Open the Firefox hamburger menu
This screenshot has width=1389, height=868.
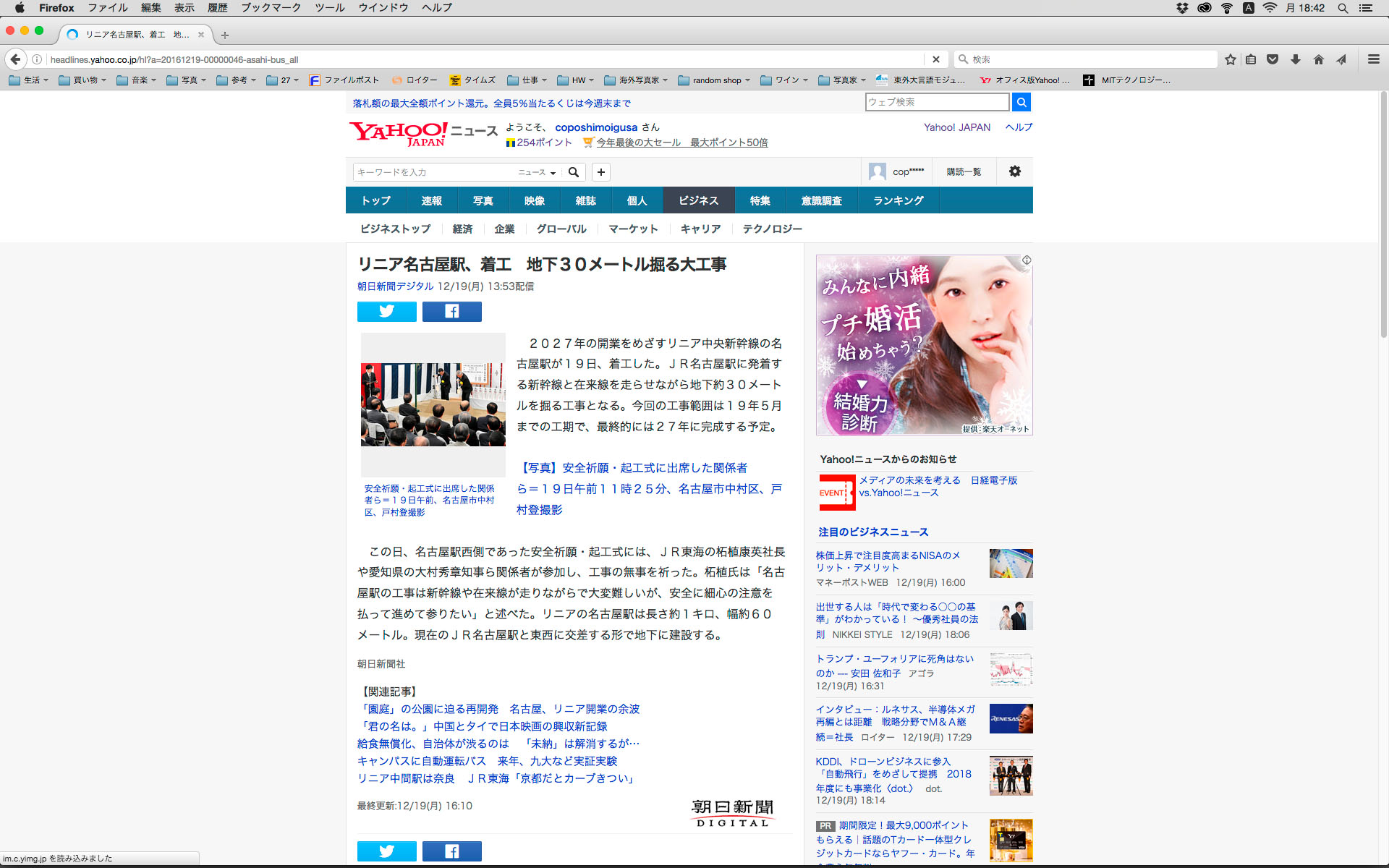coord(1373,59)
